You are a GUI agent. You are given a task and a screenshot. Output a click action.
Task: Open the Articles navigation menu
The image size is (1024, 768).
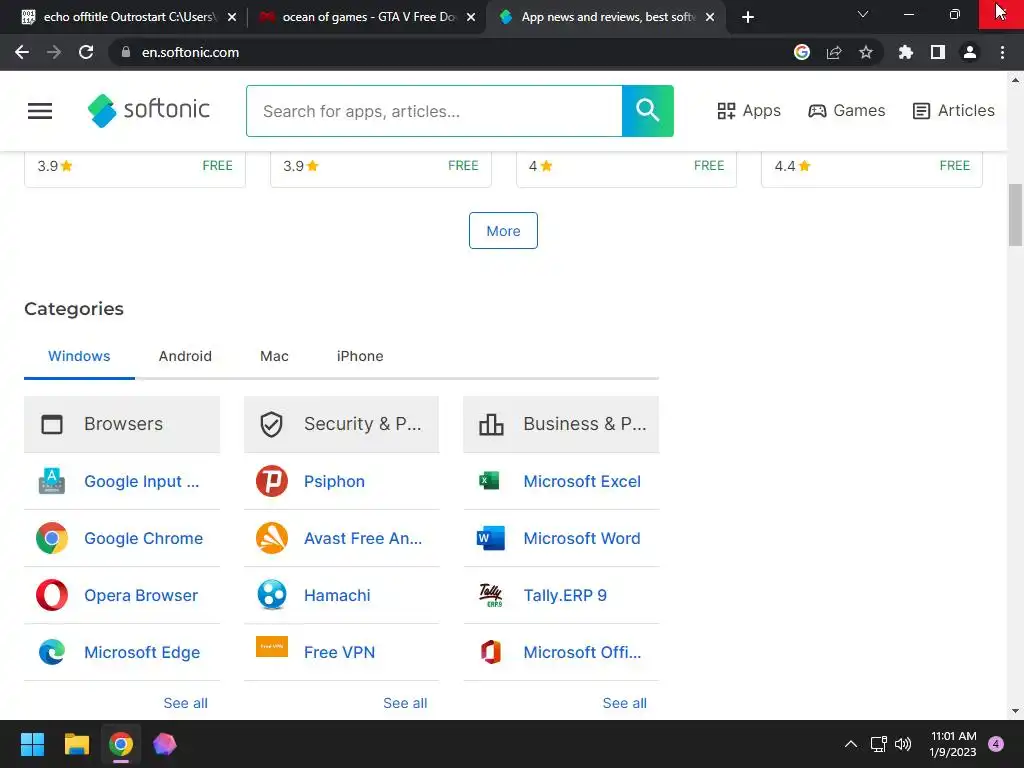953,110
